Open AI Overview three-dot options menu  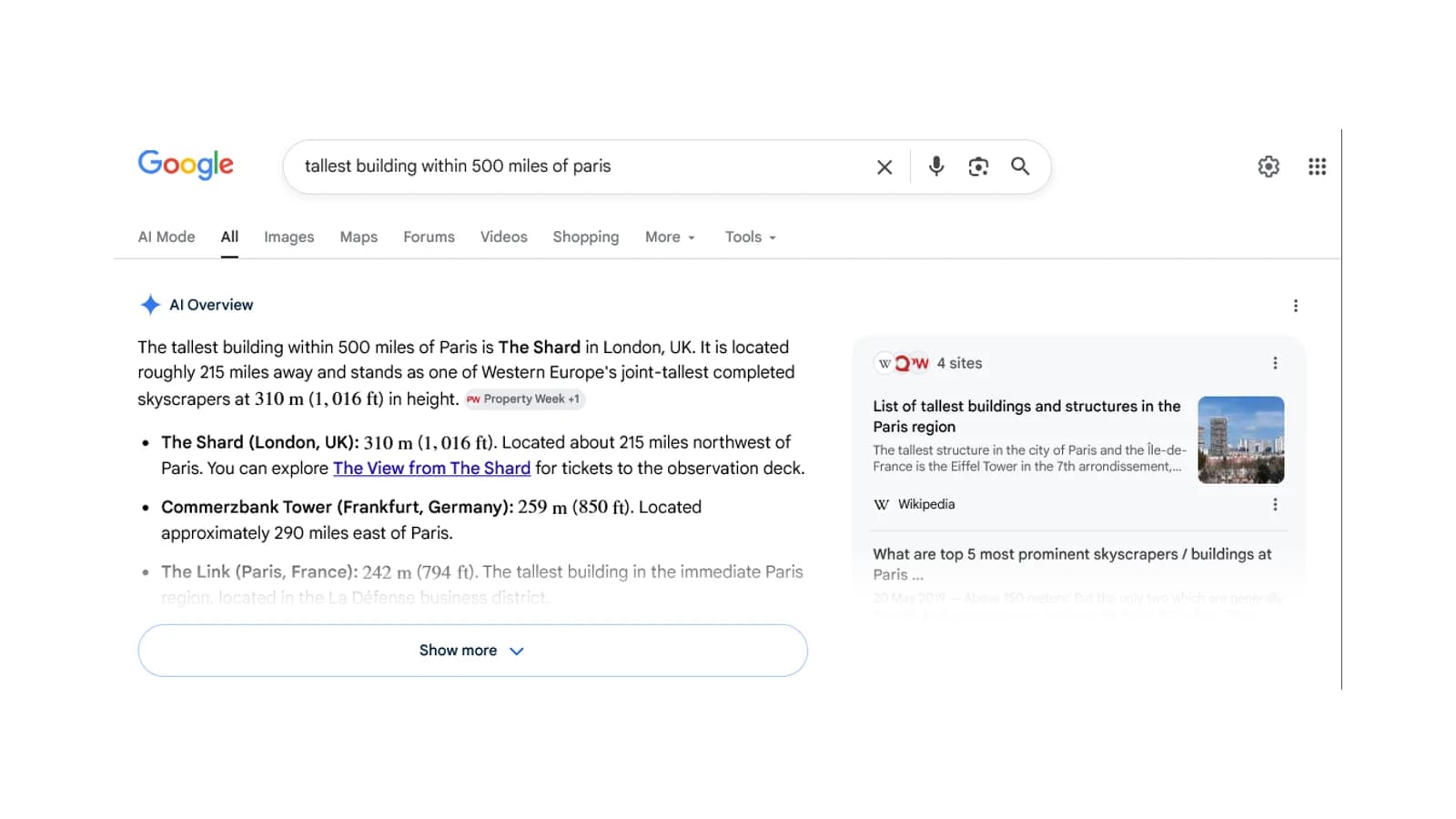click(1296, 306)
